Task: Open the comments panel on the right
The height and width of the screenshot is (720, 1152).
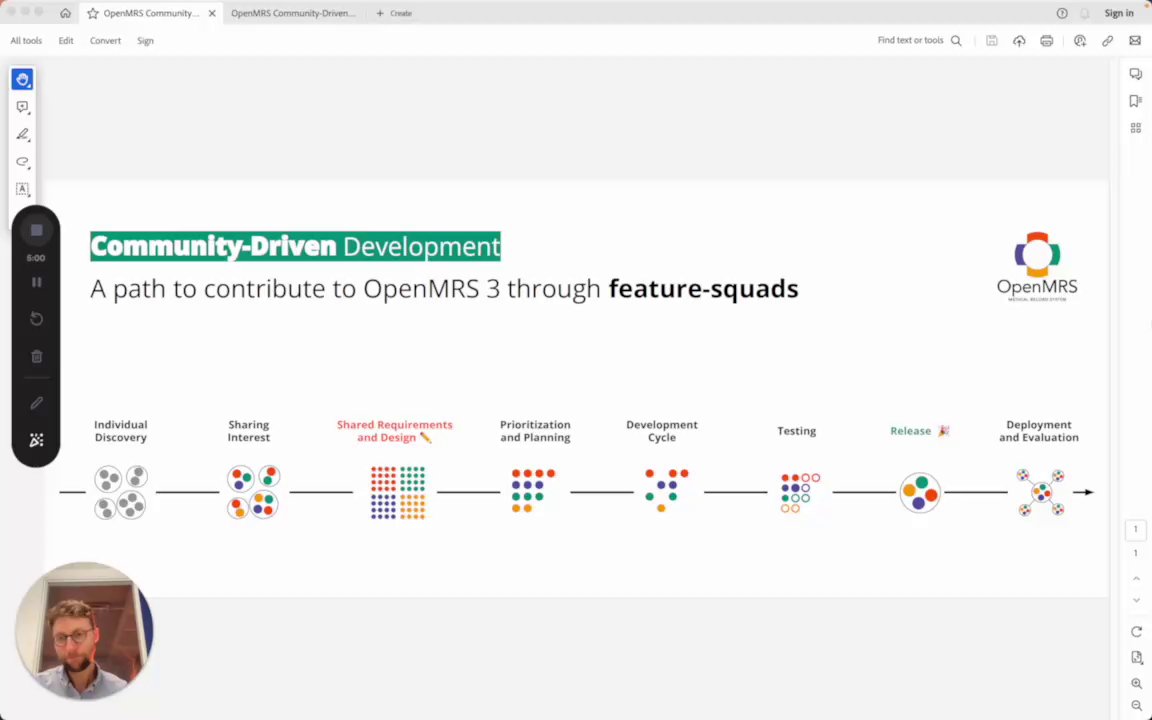Action: point(1135,73)
